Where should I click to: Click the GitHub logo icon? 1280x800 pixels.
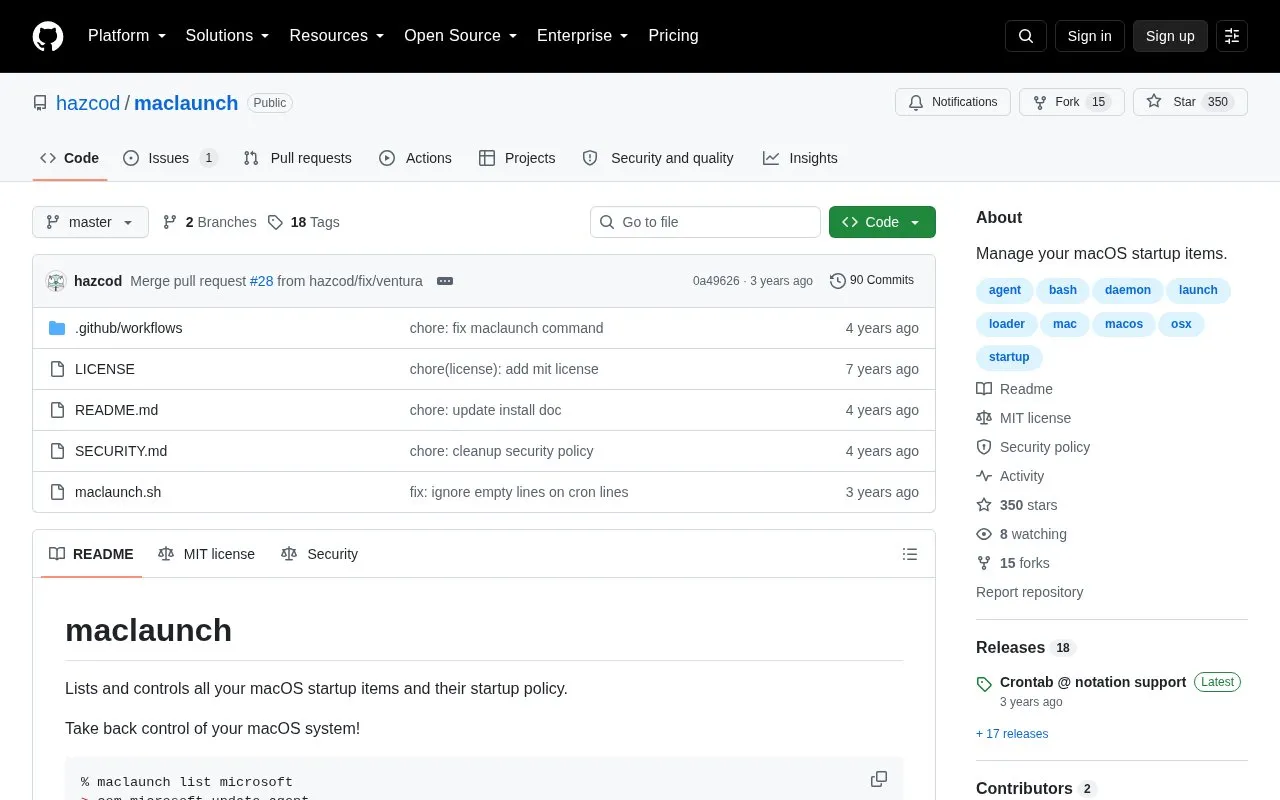click(48, 36)
